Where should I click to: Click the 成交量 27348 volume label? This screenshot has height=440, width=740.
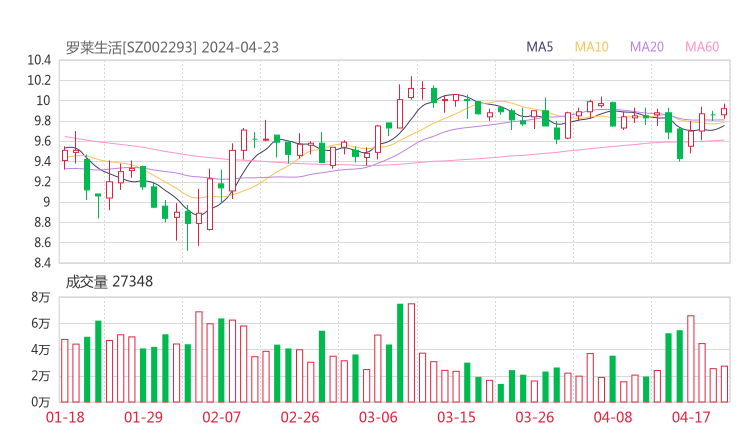109,282
